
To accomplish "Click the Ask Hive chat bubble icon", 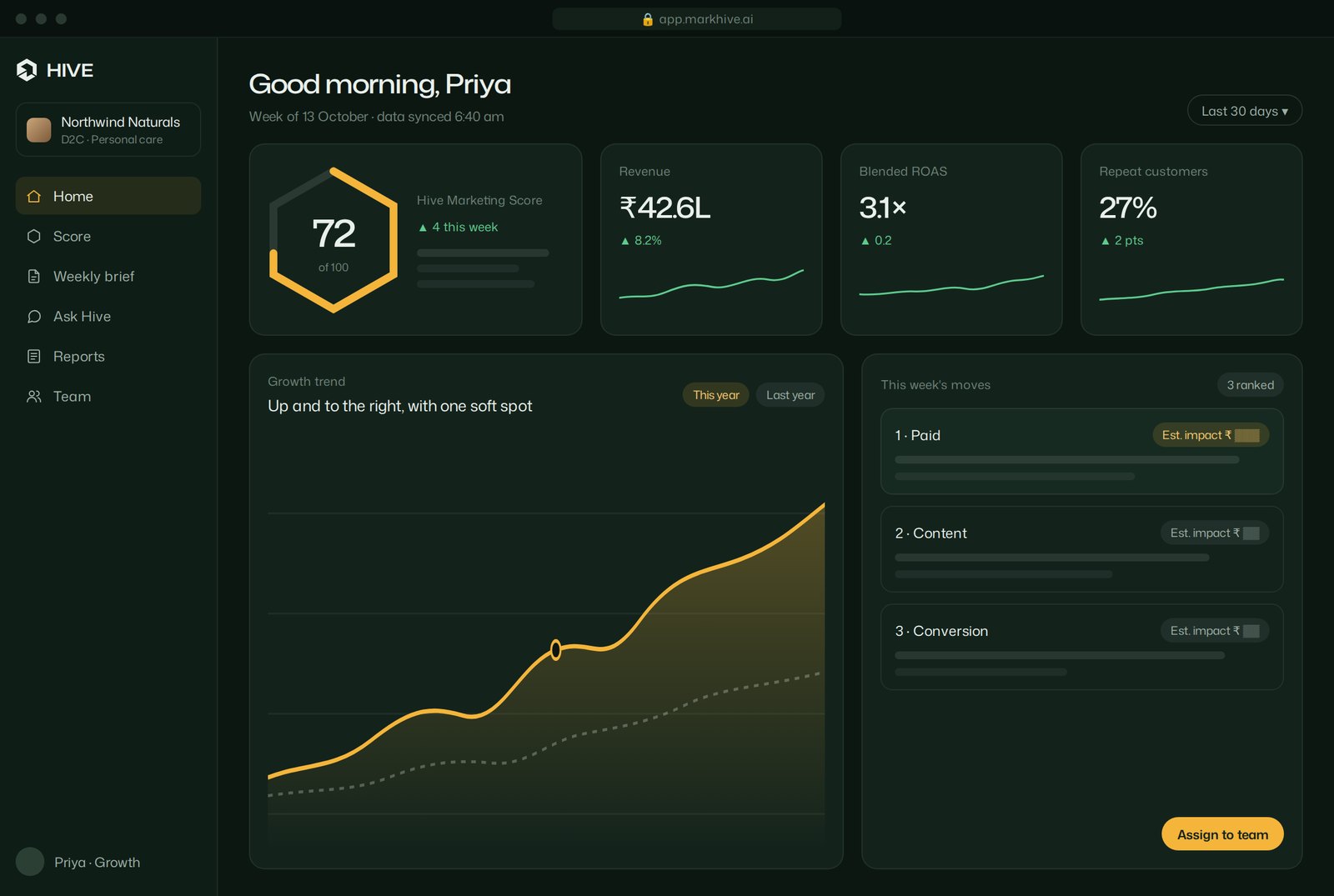I will (34, 316).
